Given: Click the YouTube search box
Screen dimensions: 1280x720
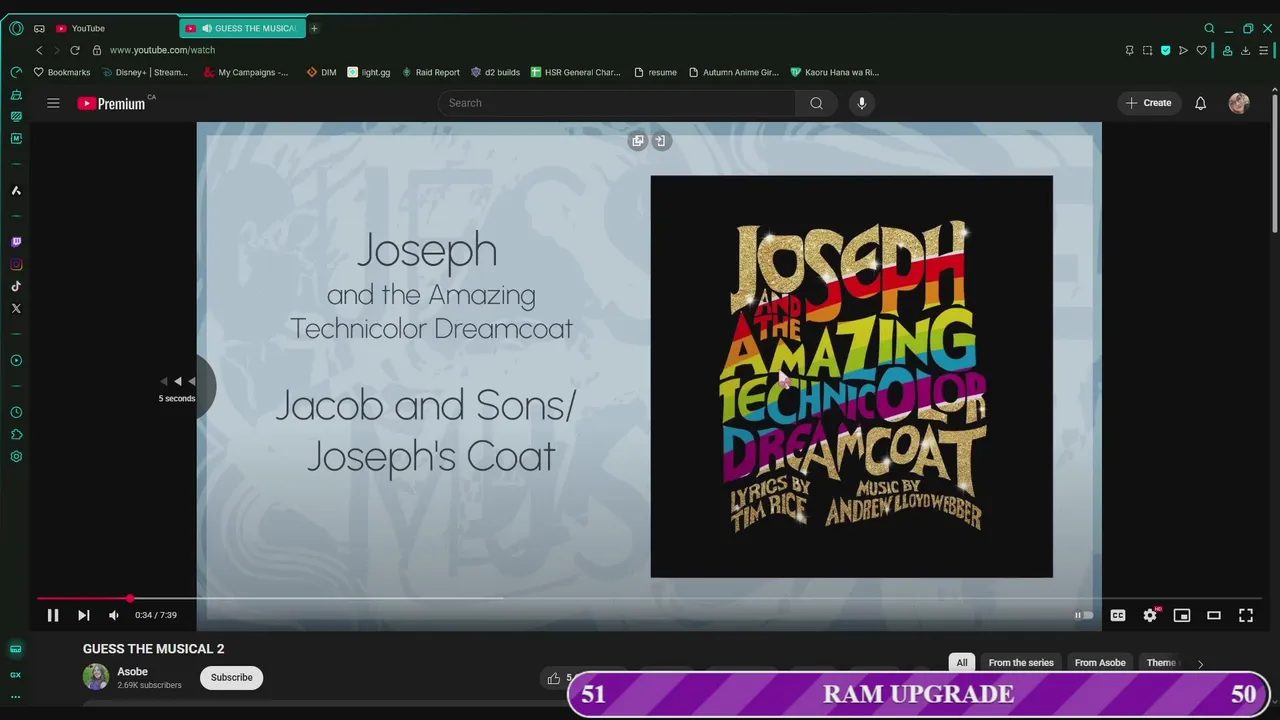Looking at the screenshot, I should click(x=617, y=103).
